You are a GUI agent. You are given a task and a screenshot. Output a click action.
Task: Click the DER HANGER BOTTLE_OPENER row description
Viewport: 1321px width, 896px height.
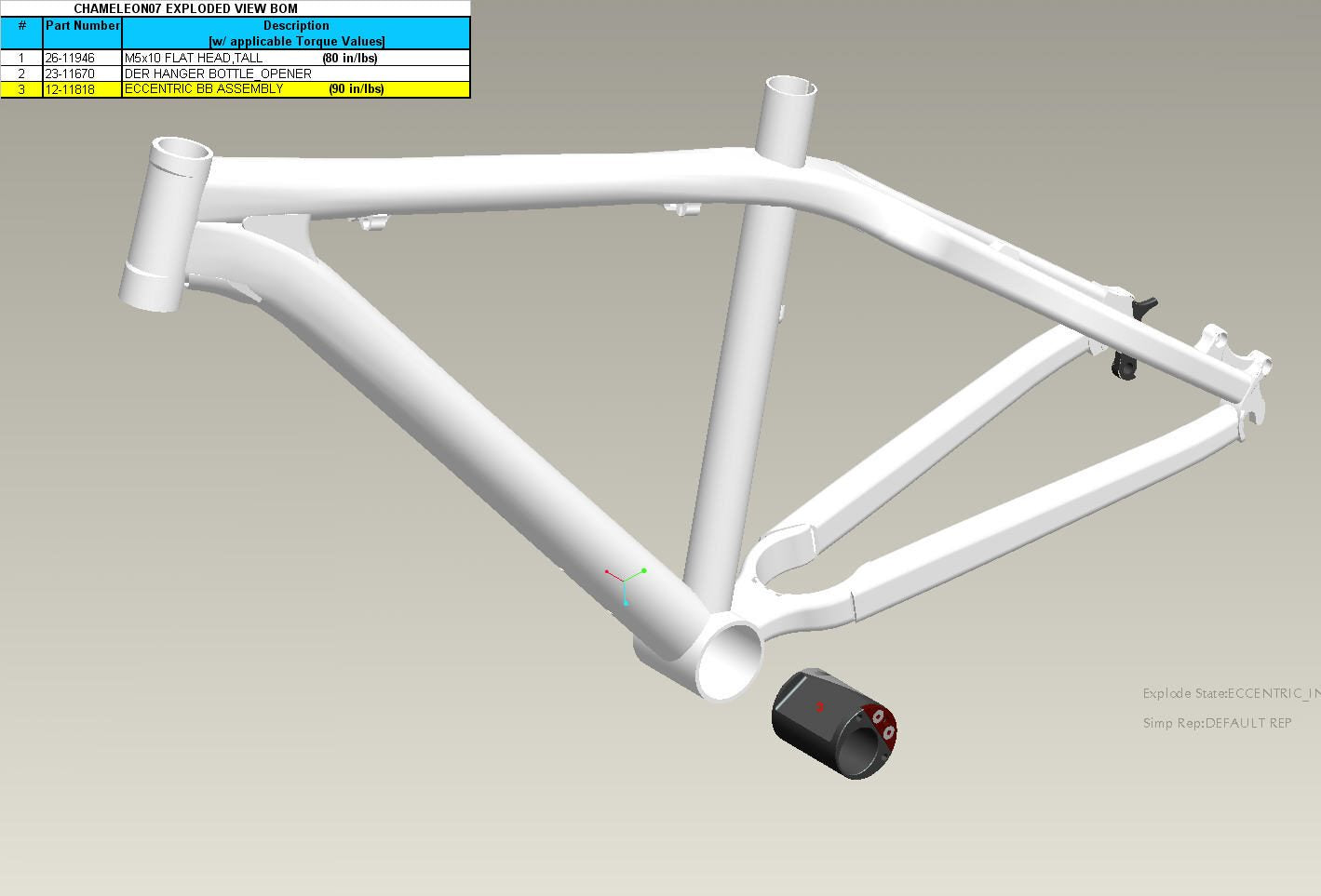(218, 74)
